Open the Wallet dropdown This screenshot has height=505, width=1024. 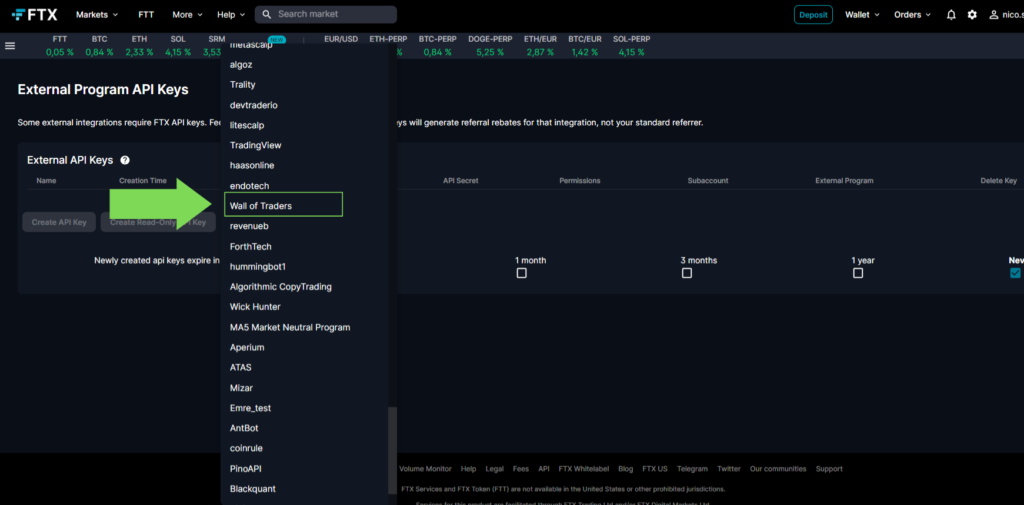[x=862, y=15]
